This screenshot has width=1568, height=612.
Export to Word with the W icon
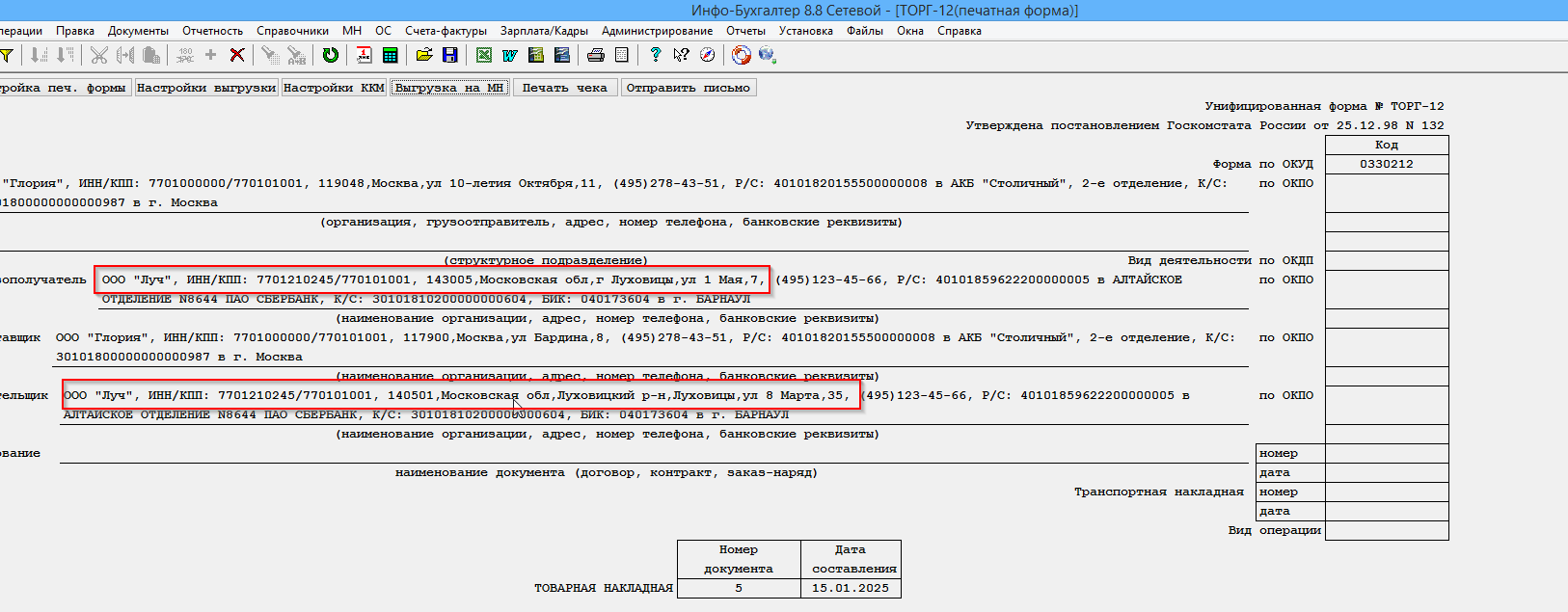coord(510,55)
